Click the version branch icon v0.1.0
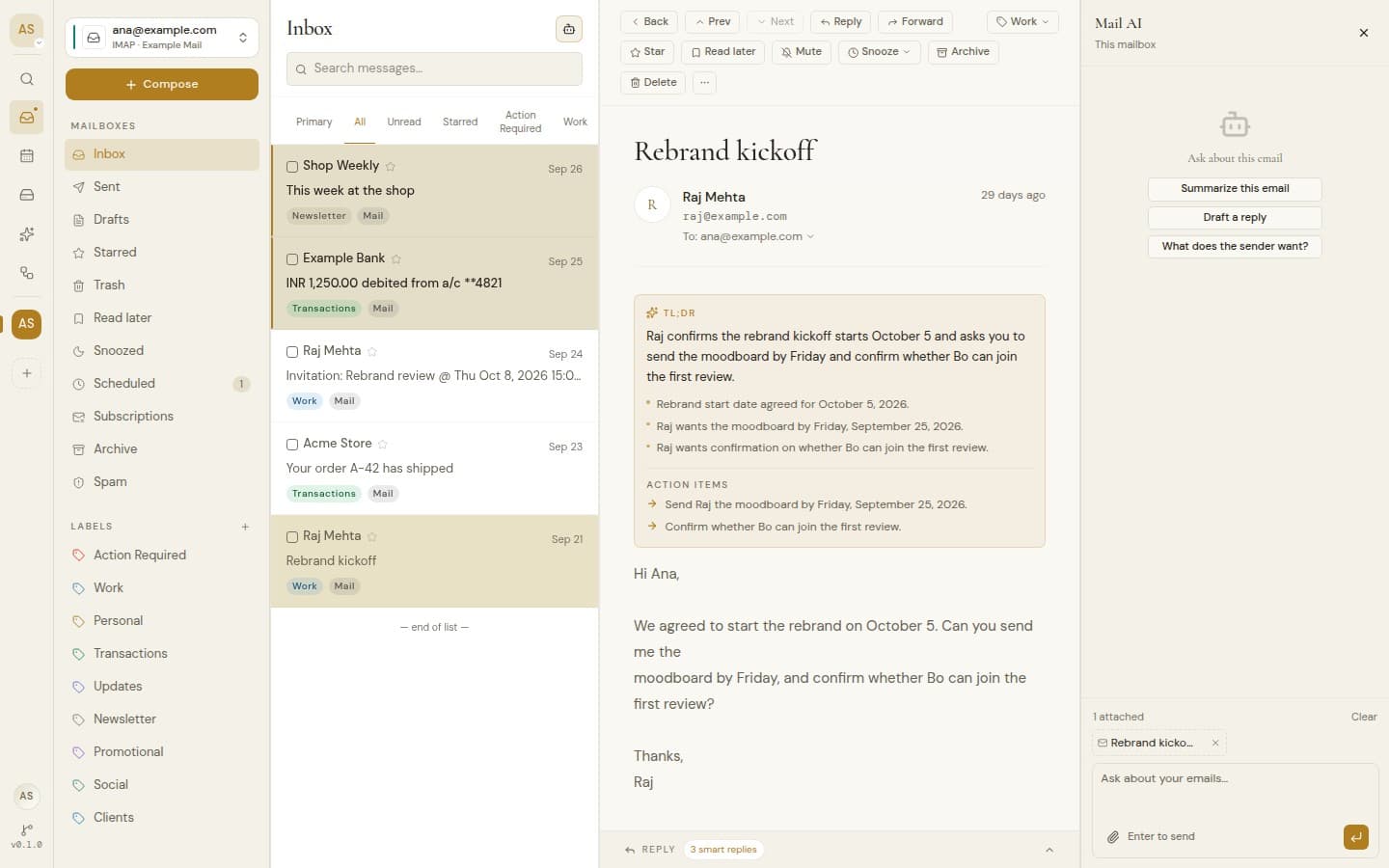The image size is (1389, 868). [27, 835]
